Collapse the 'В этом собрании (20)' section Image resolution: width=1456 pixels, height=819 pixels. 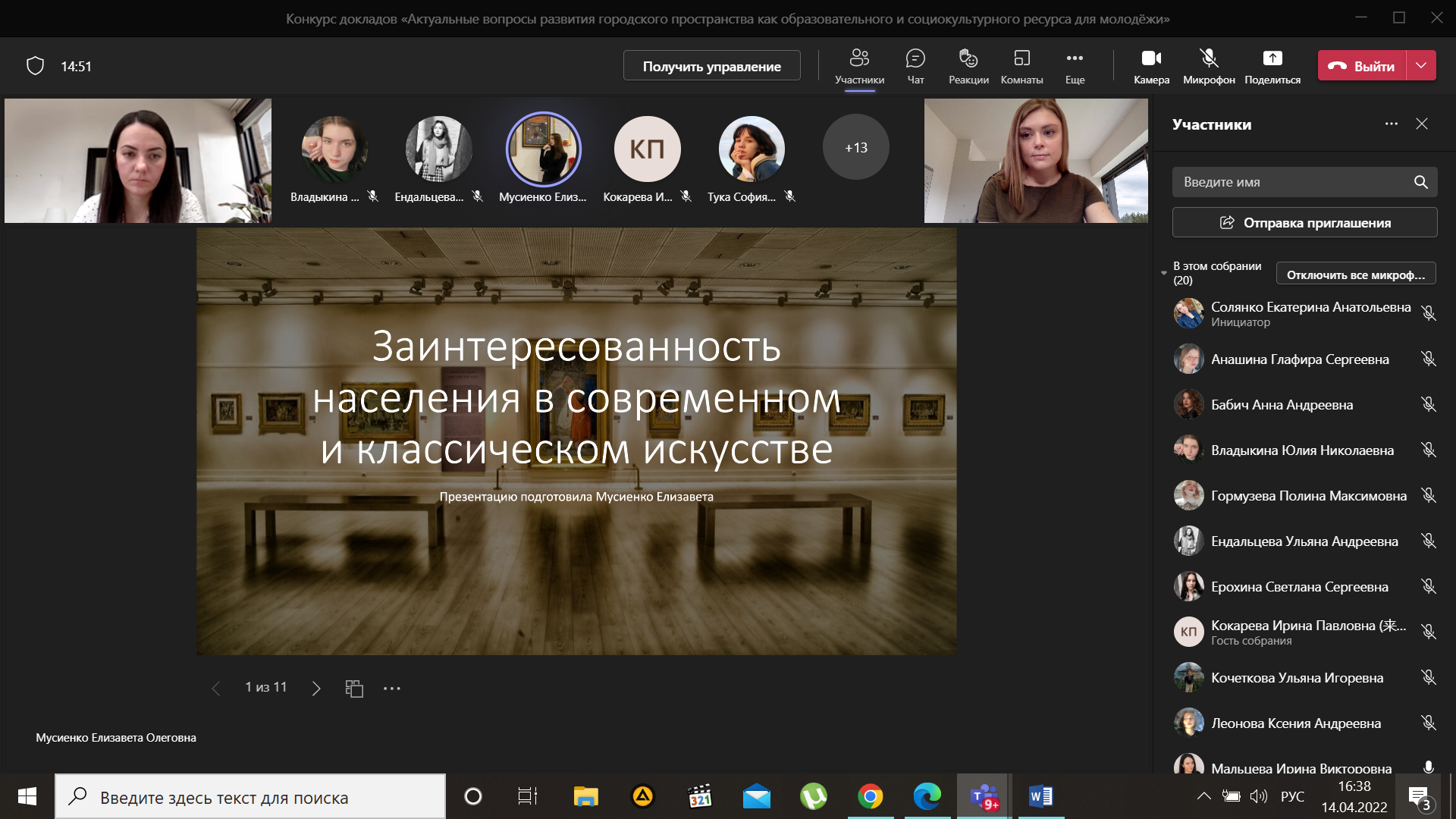(x=1164, y=273)
